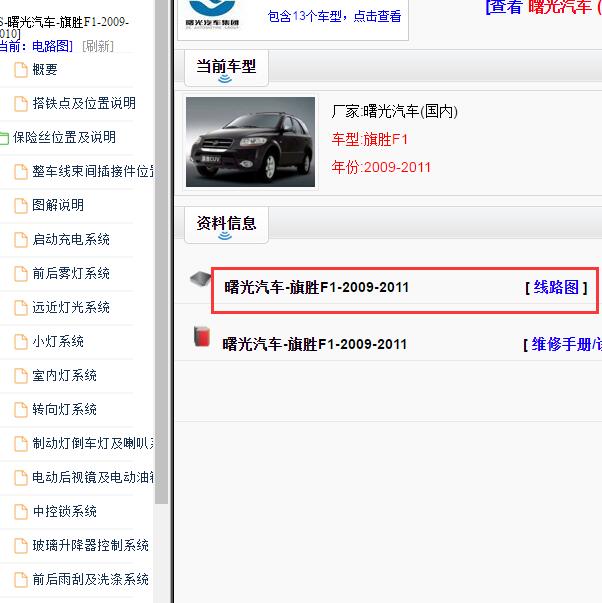Select 制动灯倒车灯及喇叭 tree item
Viewport: 602px width, 603px height.
tap(93, 443)
